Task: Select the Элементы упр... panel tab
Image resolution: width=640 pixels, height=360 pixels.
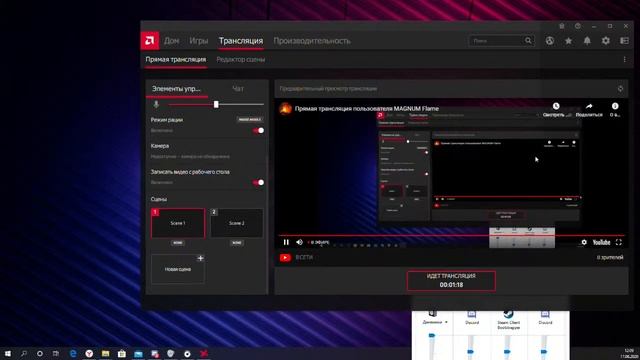Action: coord(176,89)
